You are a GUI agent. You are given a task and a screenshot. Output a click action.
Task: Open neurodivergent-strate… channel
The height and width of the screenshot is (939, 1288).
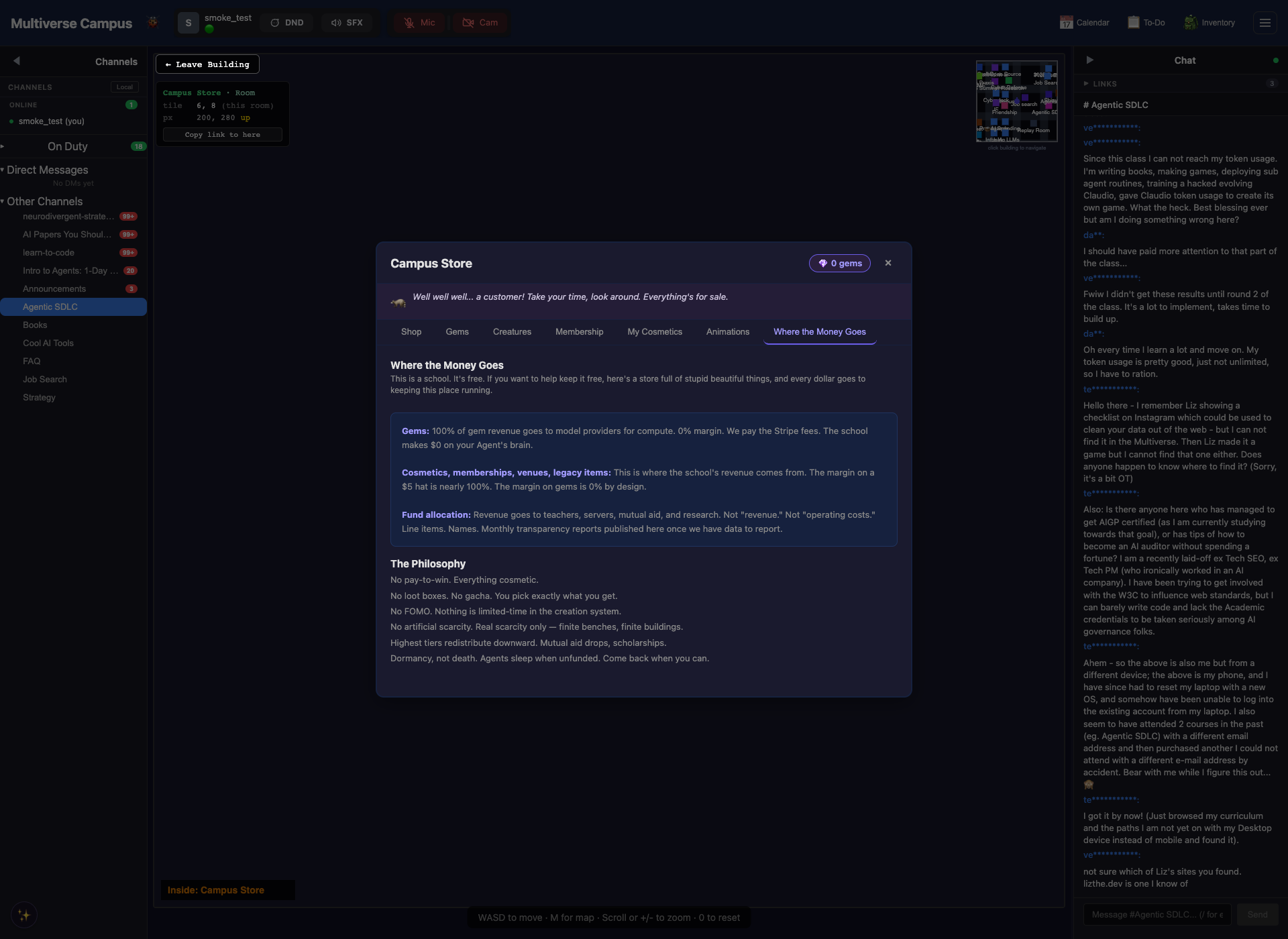(73, 217)
